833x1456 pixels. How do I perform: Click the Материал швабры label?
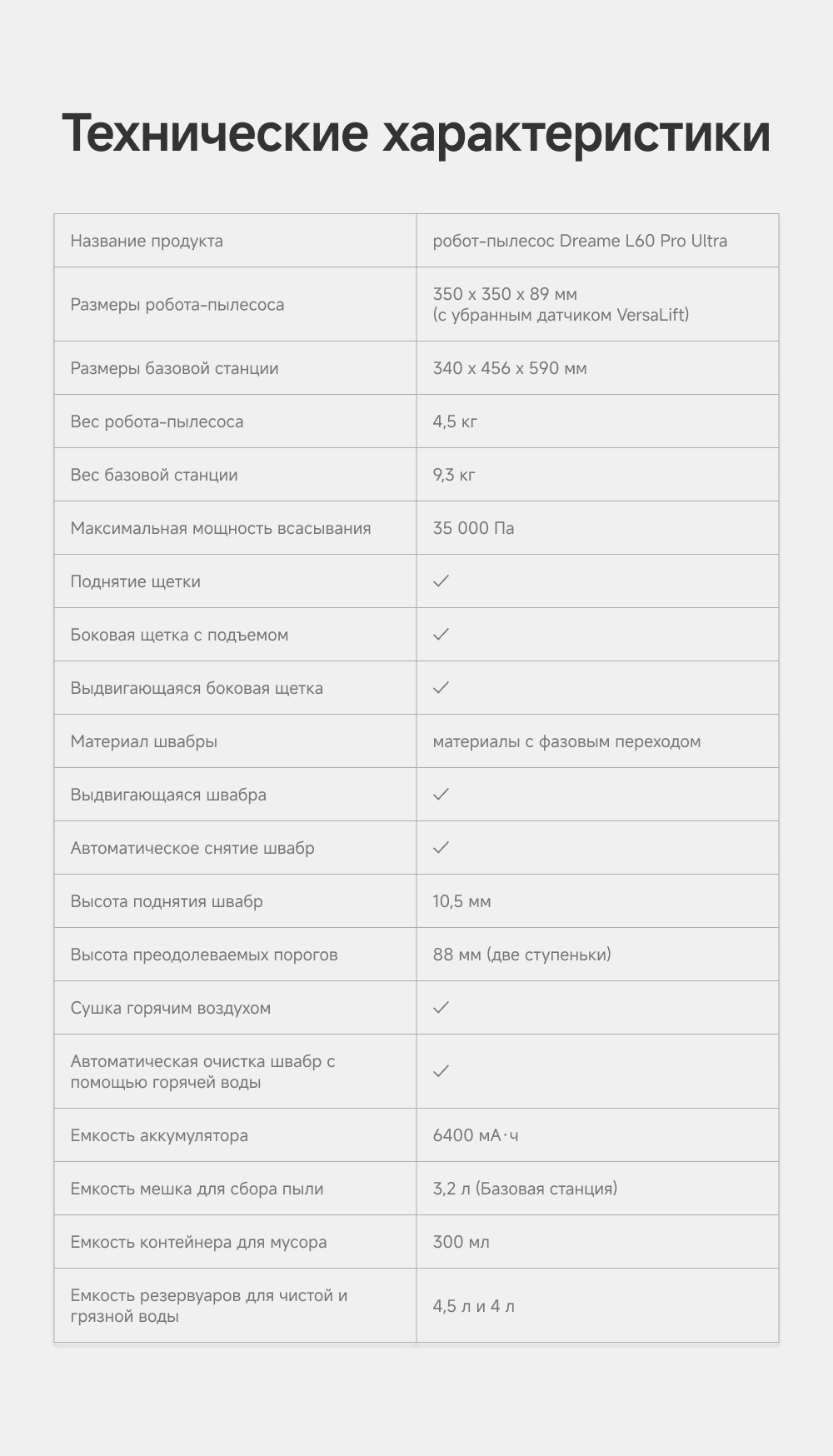144,741
